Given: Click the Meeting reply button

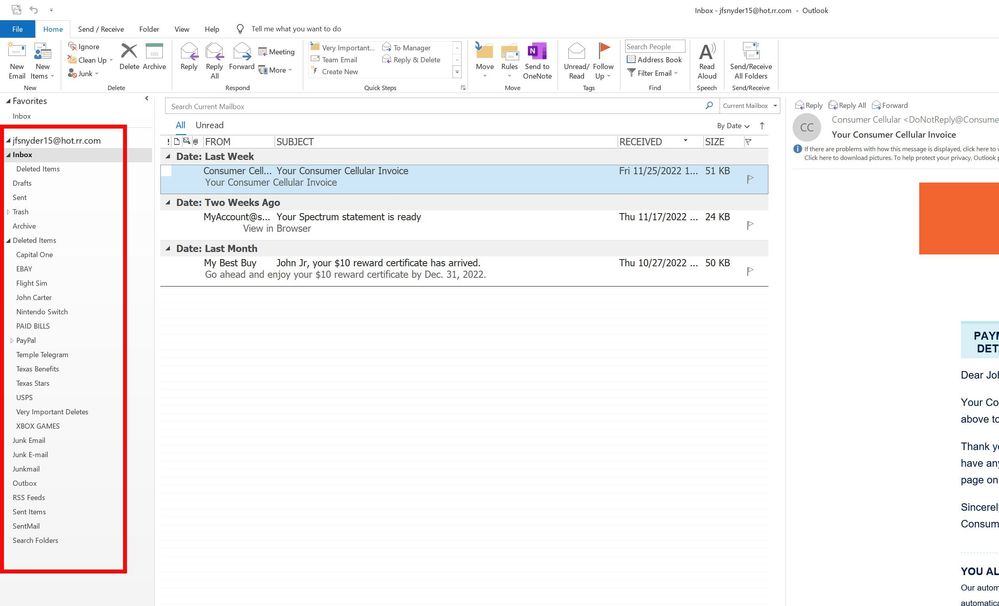Looking at the screenshot, I should 277,52.
